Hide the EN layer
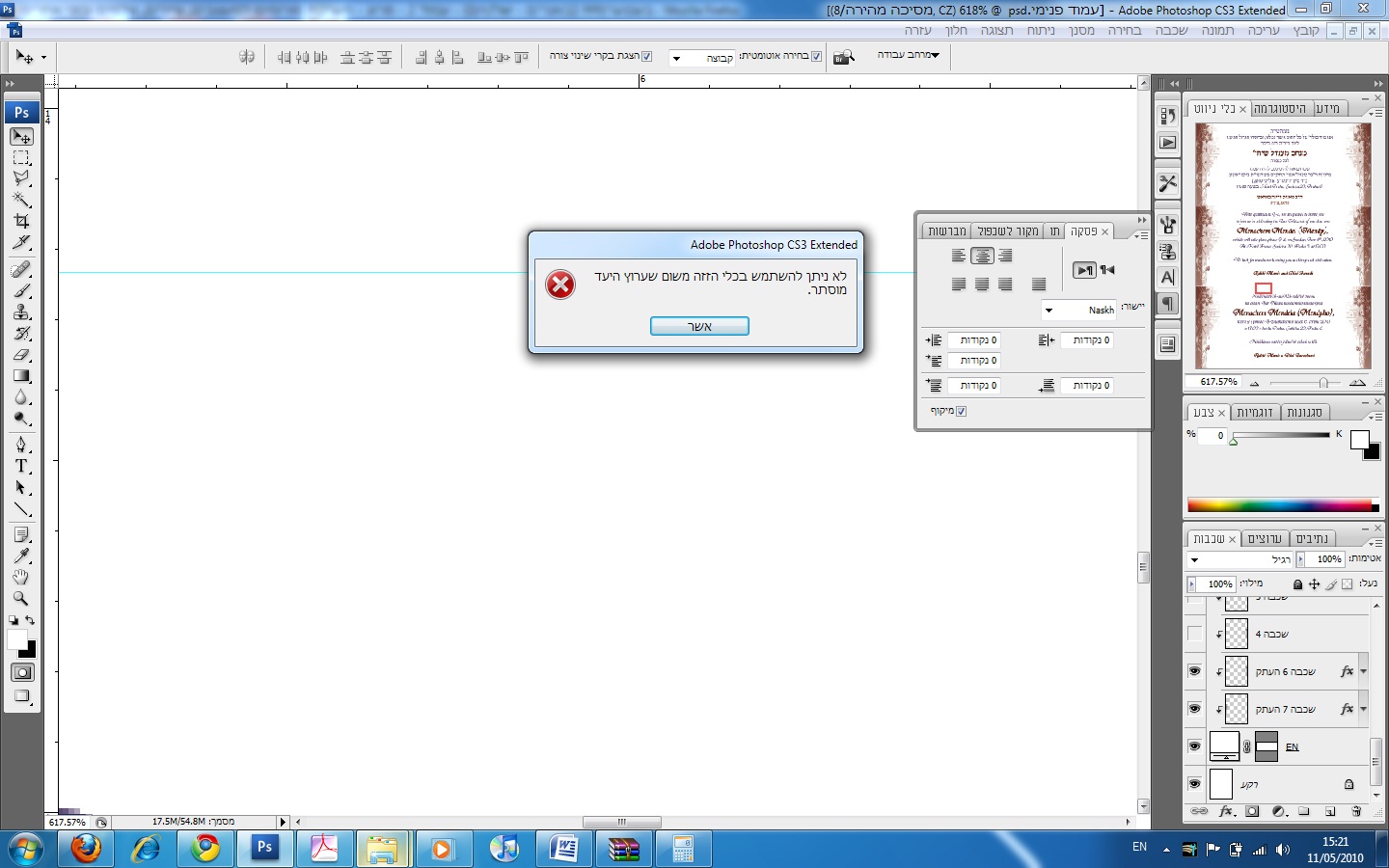 1194,746
